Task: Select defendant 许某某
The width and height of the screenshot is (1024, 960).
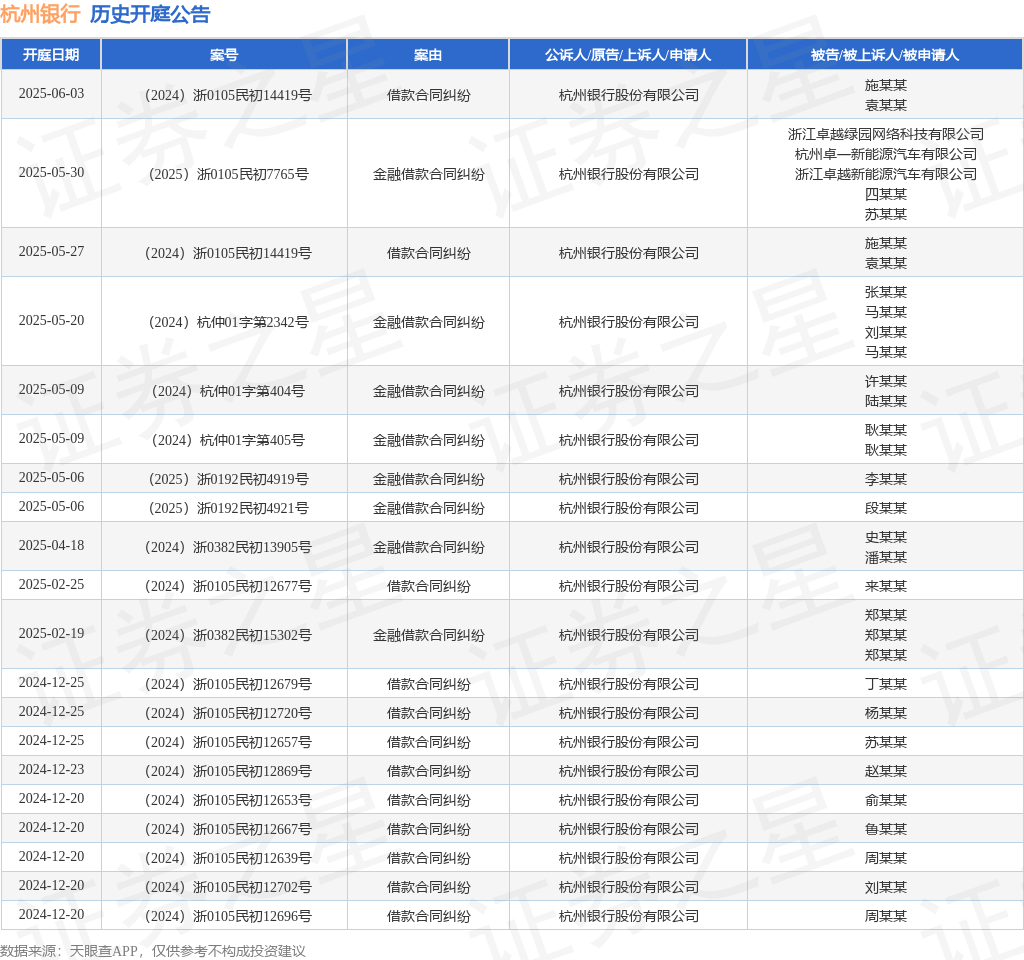Action: 886,381
